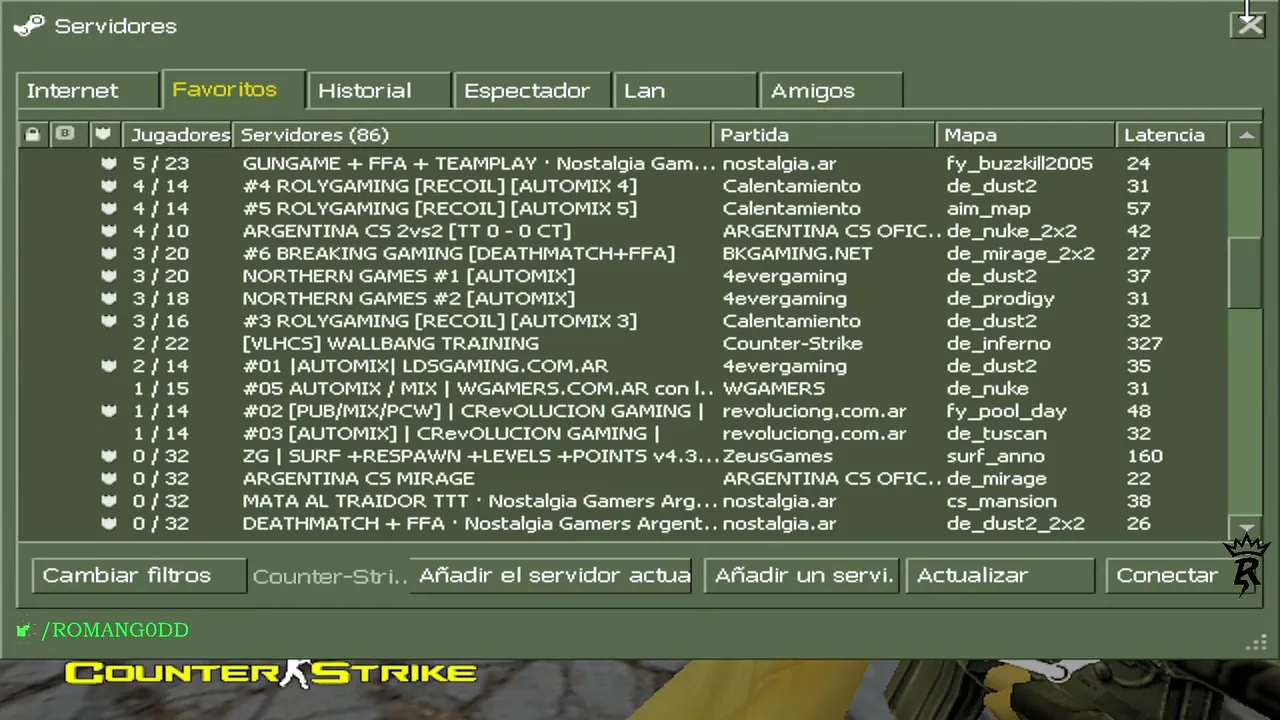
Task: Click the Counter-Strike game filter label
Action: tap(329, 576)
